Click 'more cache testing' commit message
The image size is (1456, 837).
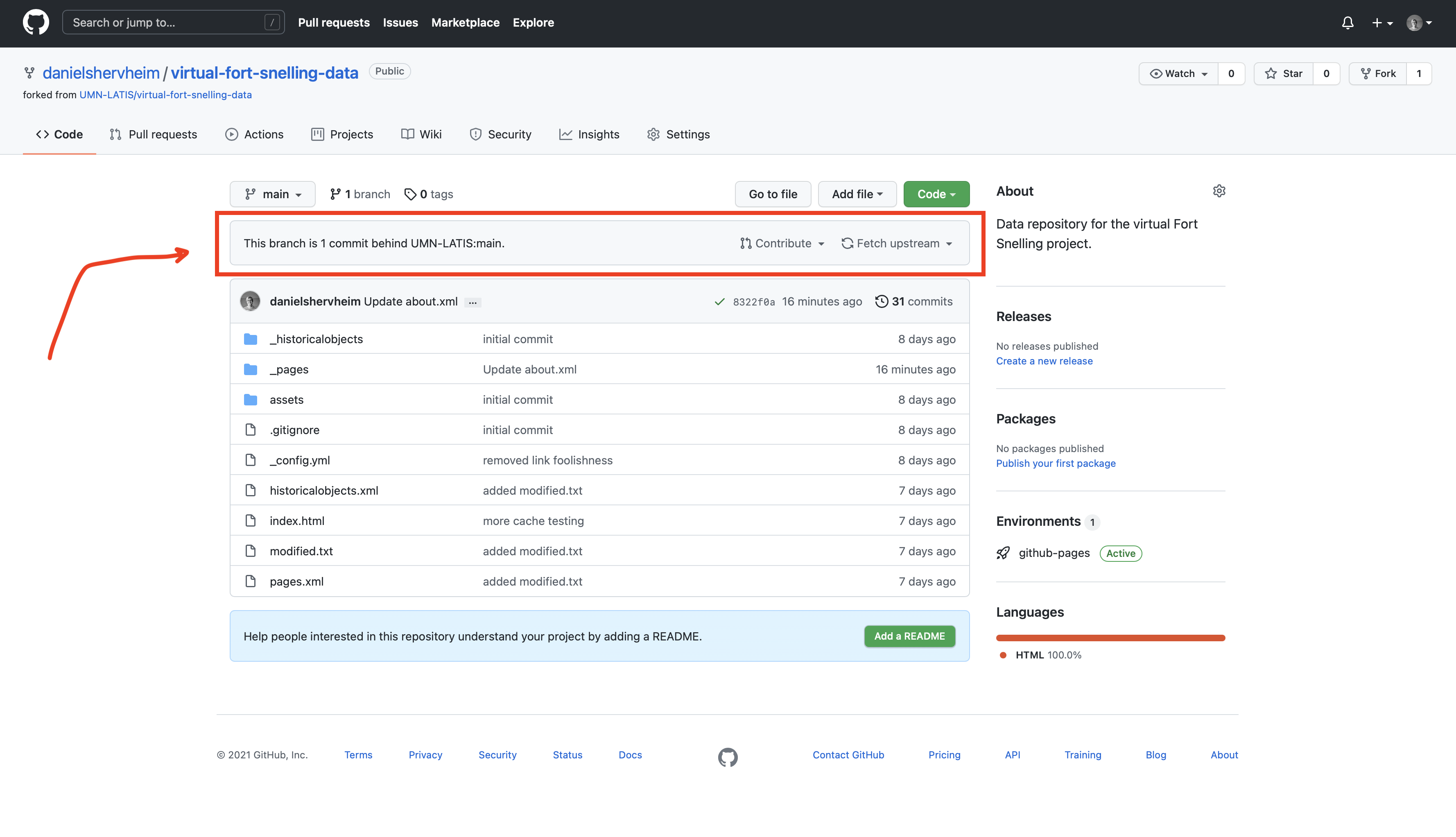533,521
